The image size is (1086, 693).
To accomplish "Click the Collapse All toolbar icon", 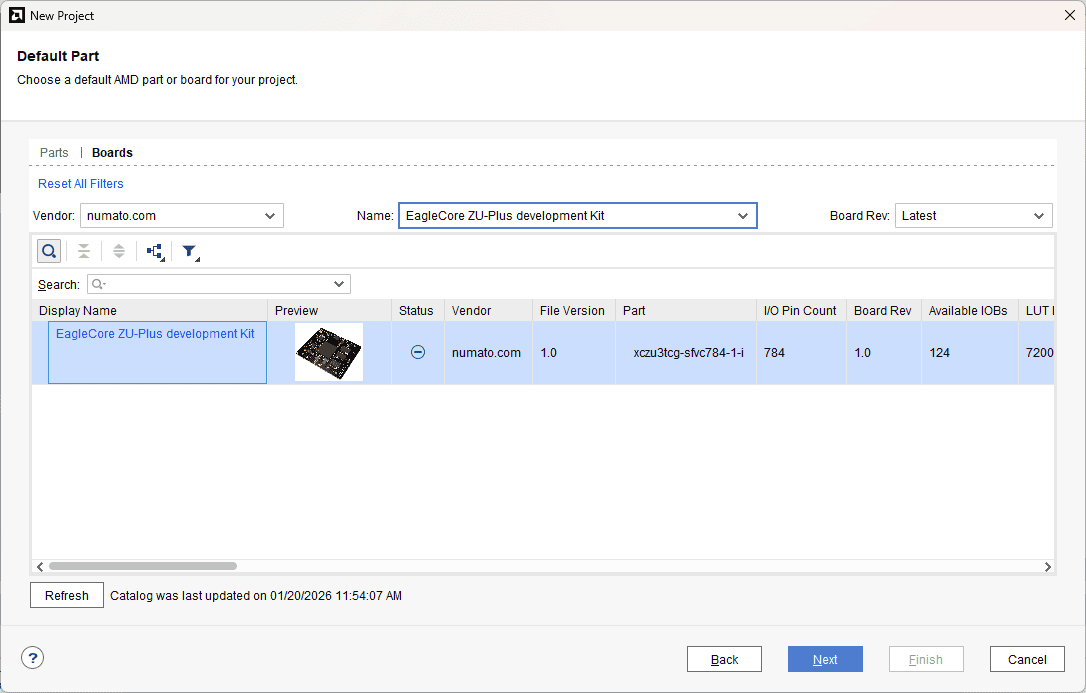I will click(84, 251).
